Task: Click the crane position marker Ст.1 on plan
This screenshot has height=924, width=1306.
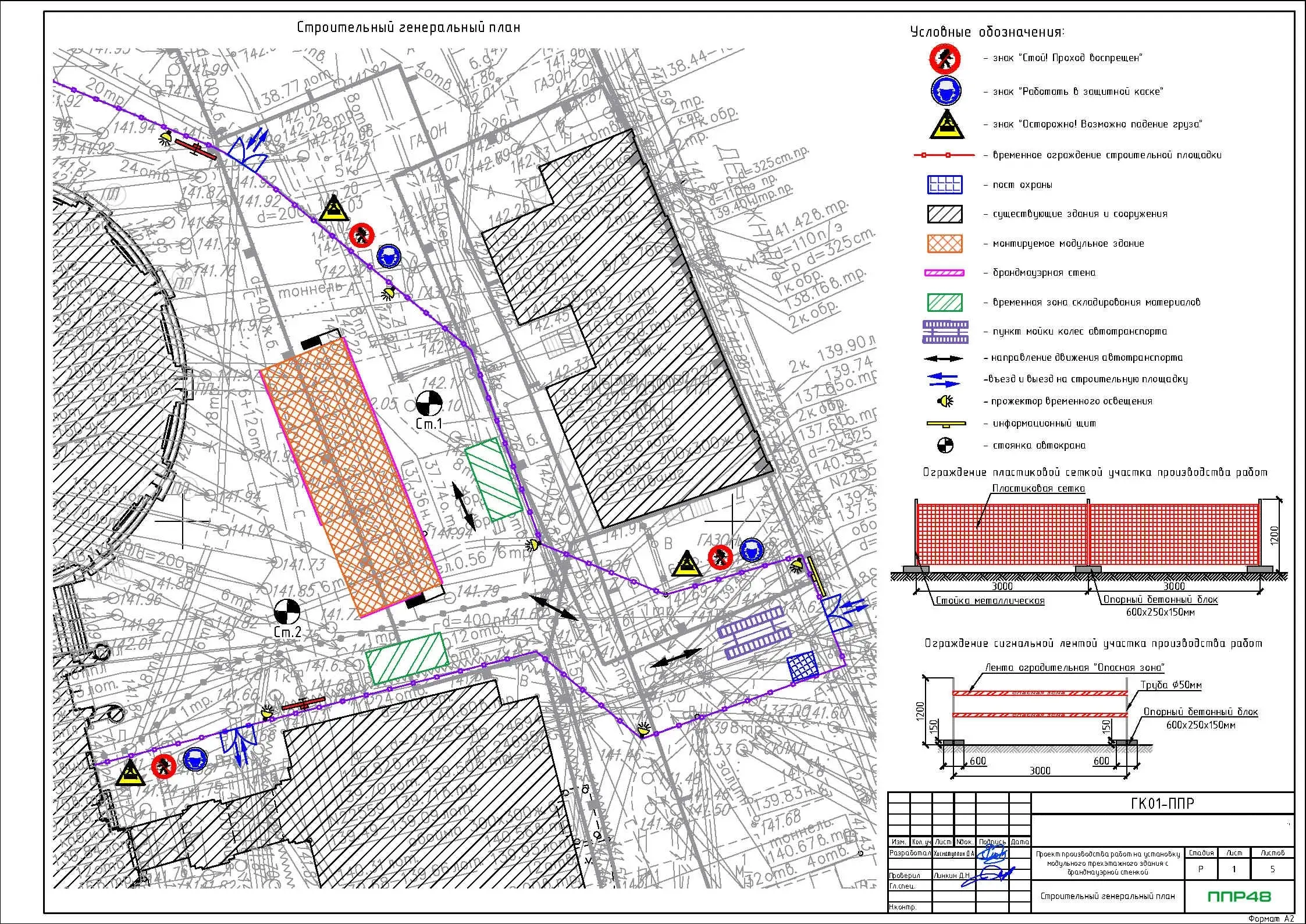Action: (429, 404)
